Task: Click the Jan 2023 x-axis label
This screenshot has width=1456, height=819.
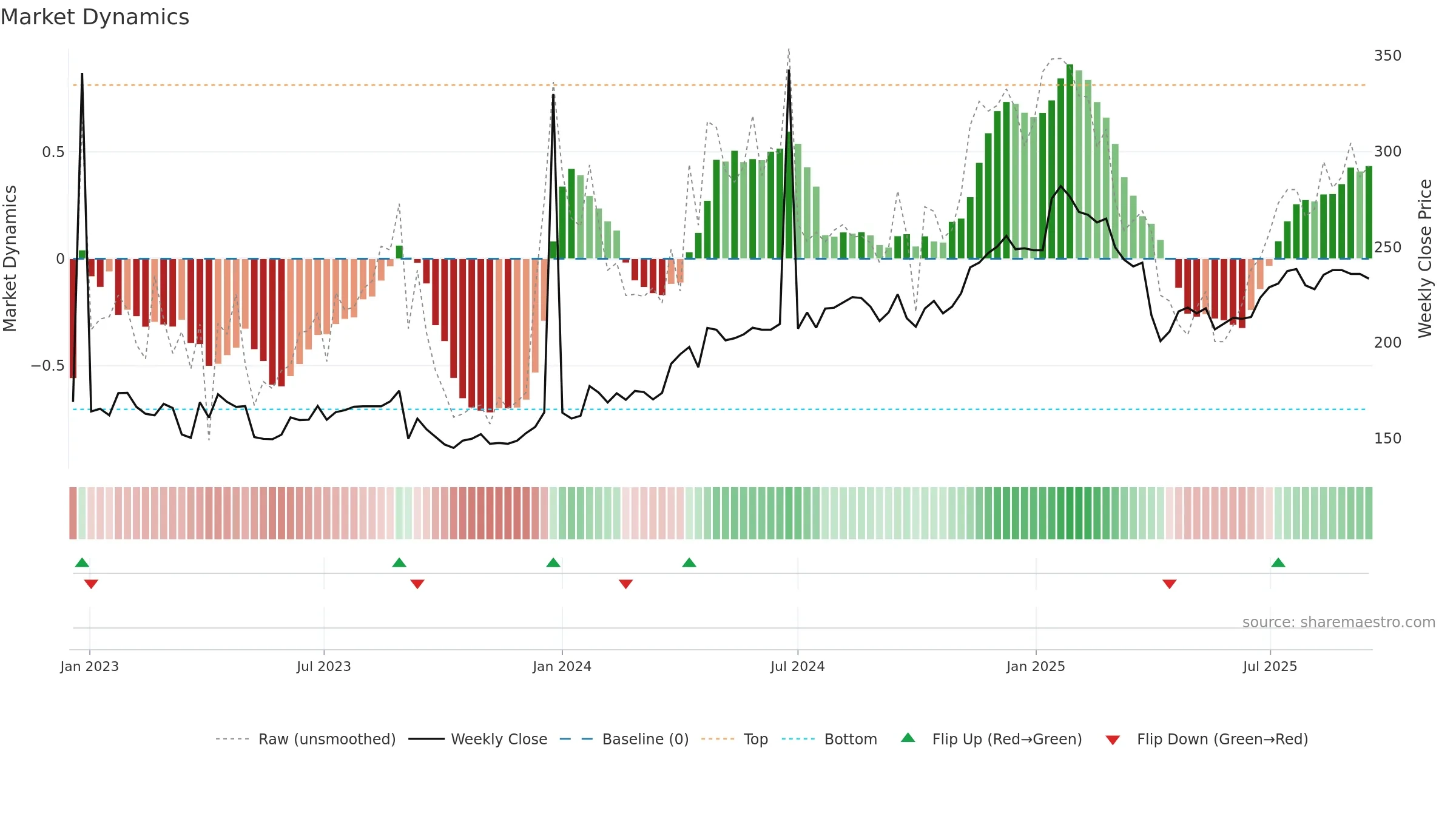Action: tap(90, 666)
